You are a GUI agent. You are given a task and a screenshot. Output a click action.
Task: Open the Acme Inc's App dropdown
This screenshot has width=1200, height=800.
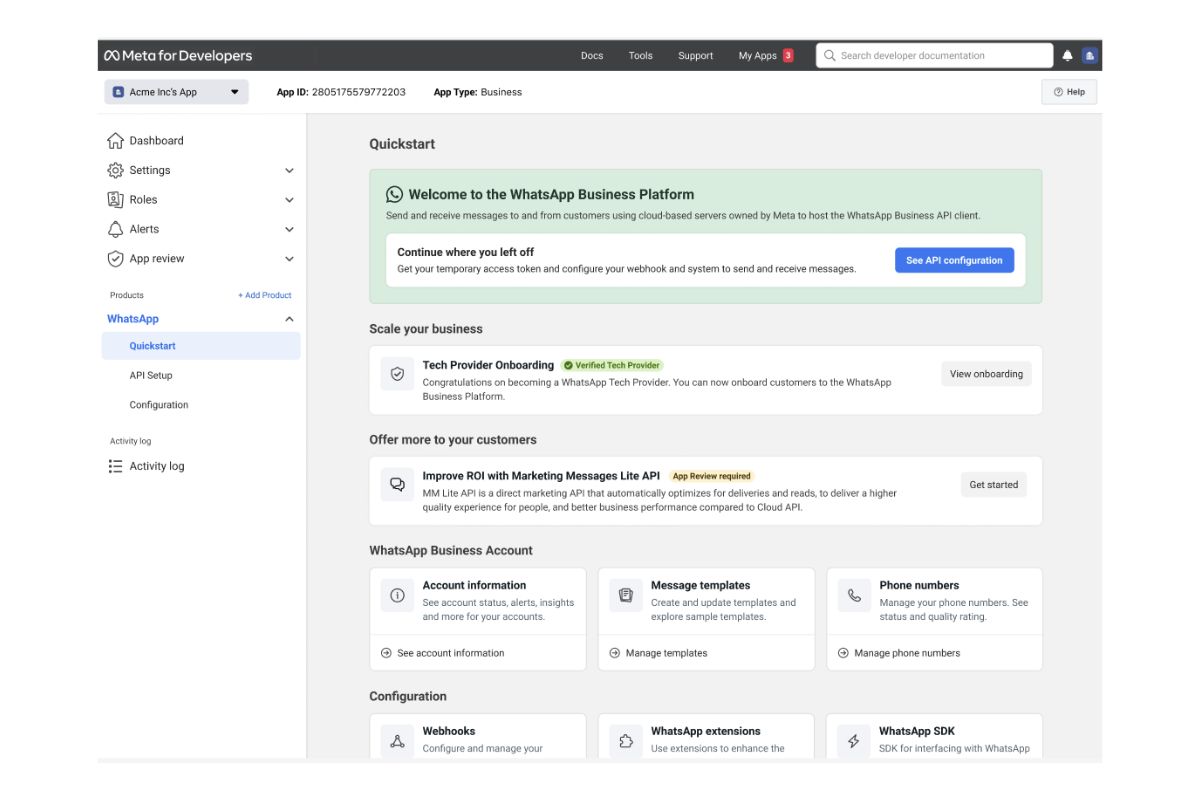176,92
